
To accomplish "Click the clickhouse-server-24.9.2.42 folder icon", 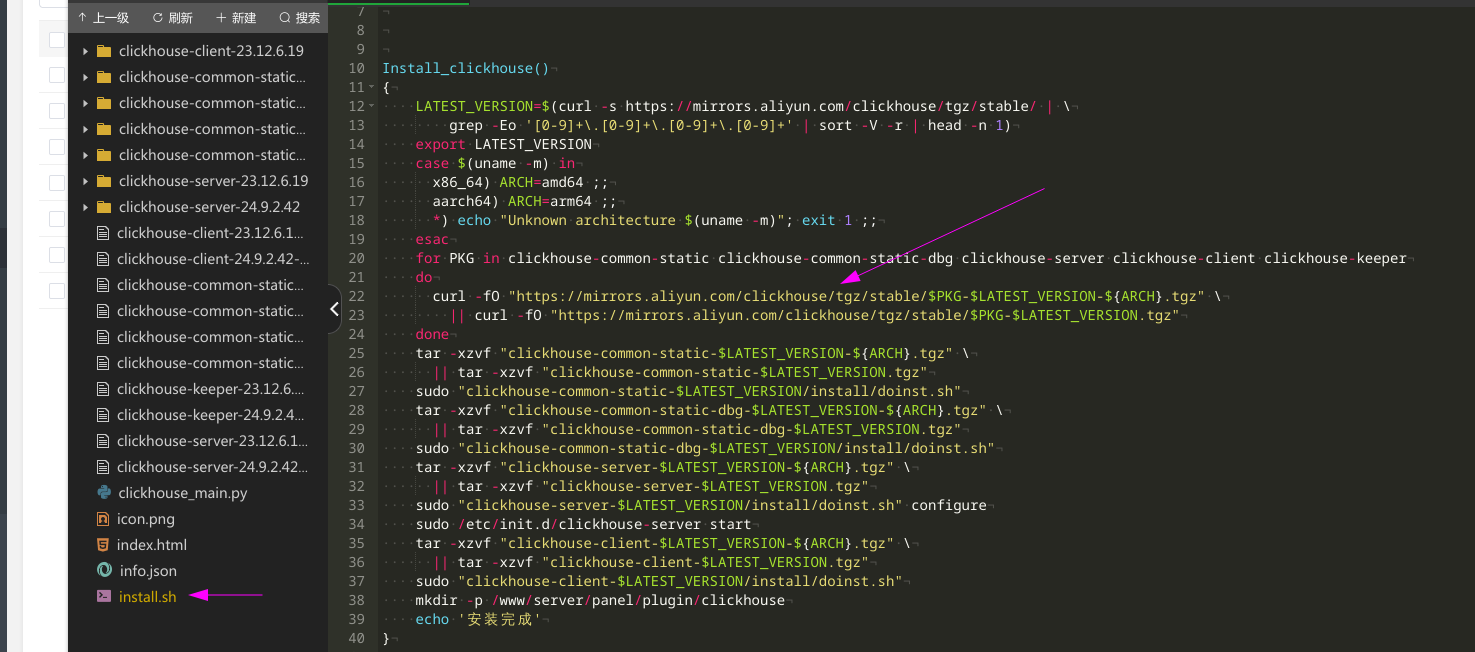I will click(x=104, y=207).
